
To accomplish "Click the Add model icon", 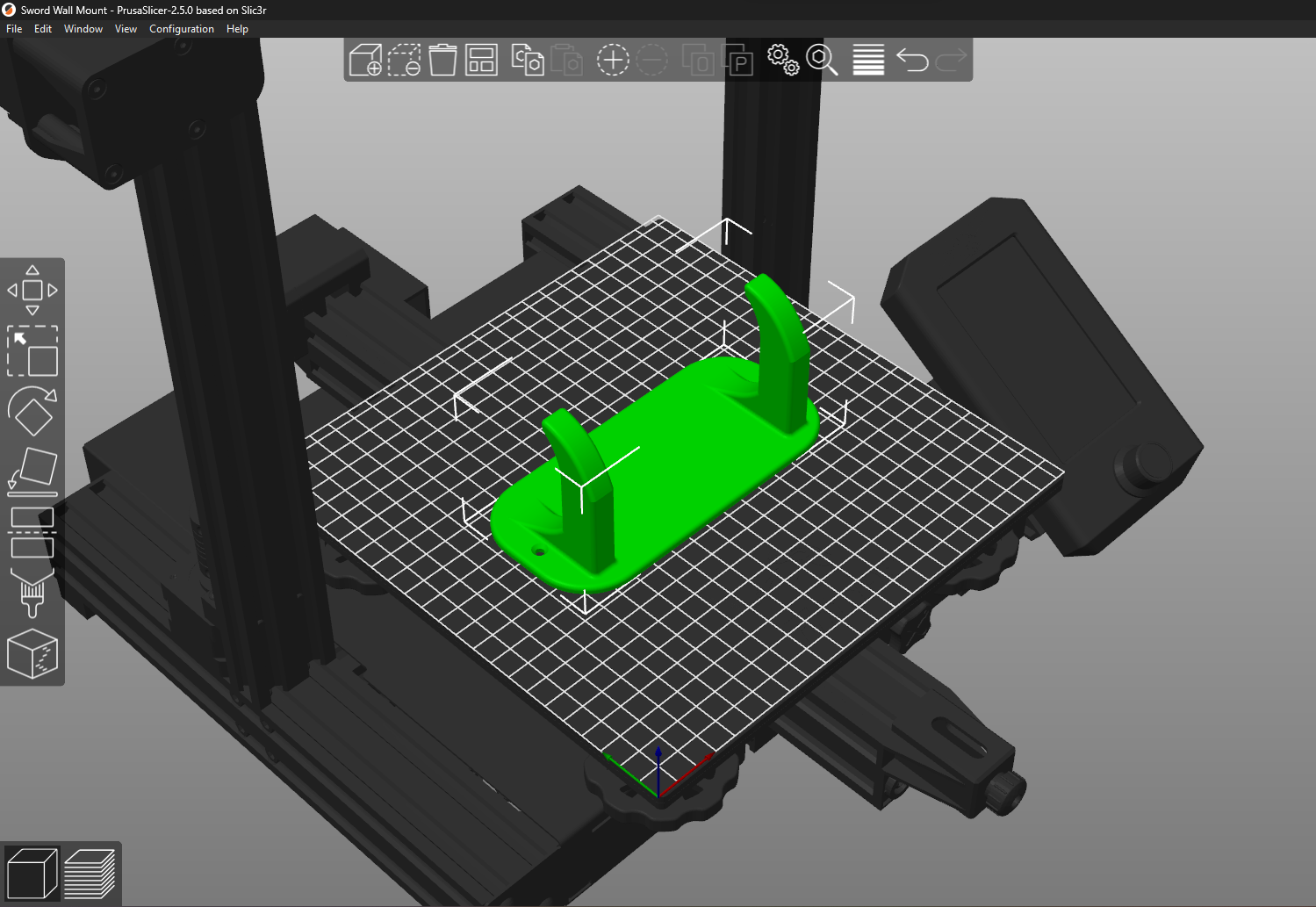I will (365, 60).
